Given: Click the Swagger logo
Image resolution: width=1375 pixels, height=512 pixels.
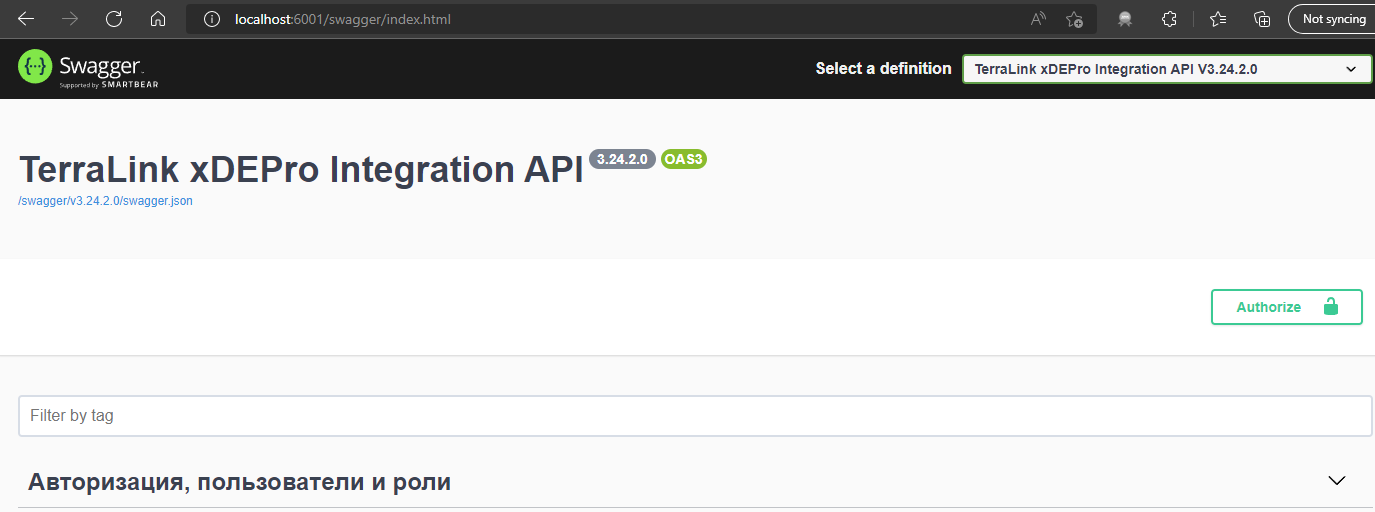Looking at the screenshot, I should [x=88, y=69].
